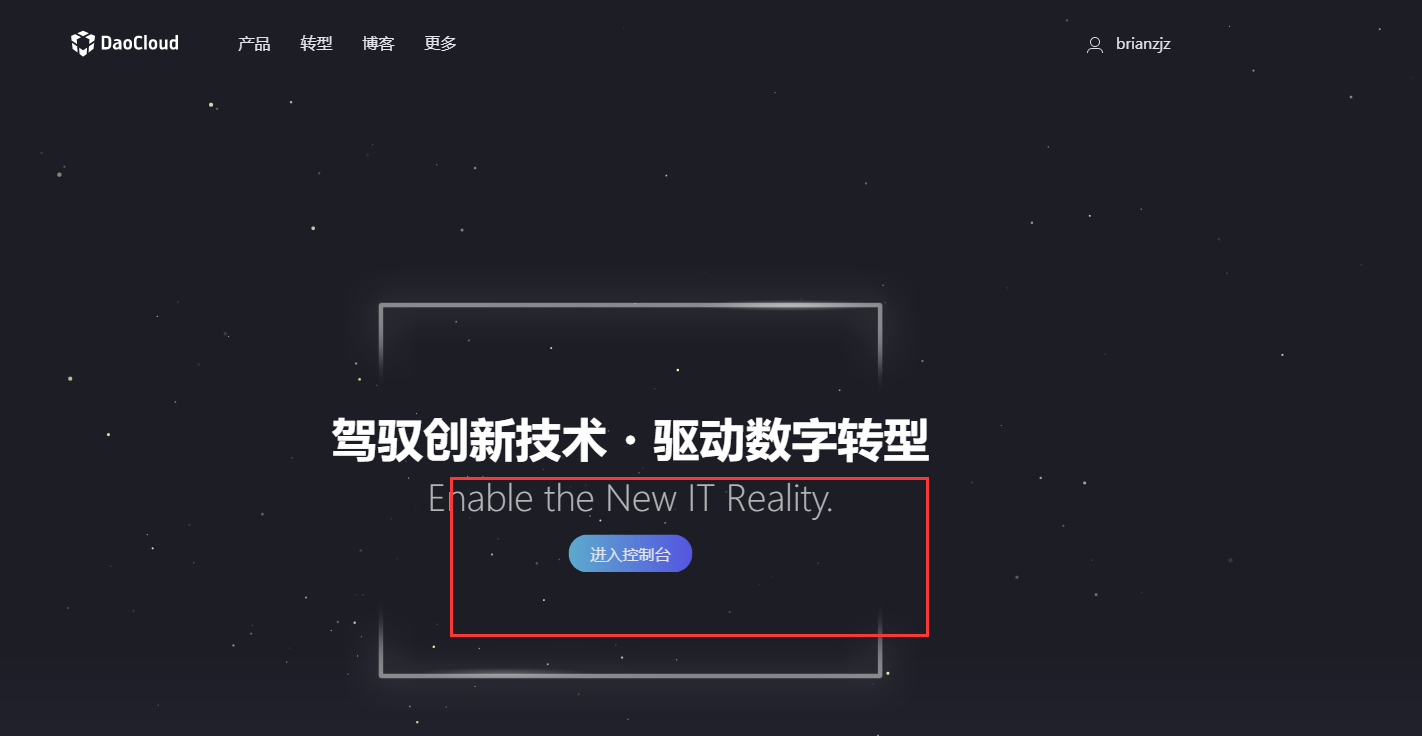
Task: Click the 驱动数字转型 headline text
Action: point(791,441)
